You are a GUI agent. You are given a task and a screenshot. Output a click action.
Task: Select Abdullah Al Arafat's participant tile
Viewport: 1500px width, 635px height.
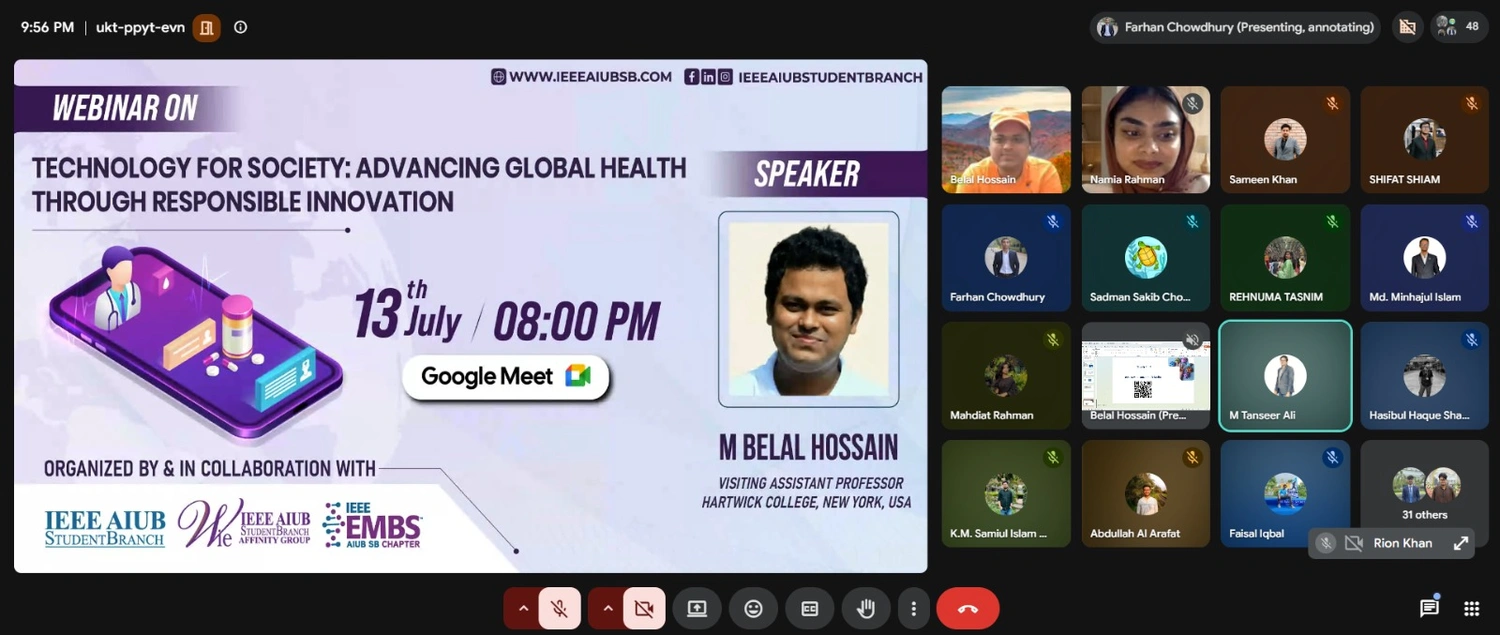click(x=1146, y=494)
